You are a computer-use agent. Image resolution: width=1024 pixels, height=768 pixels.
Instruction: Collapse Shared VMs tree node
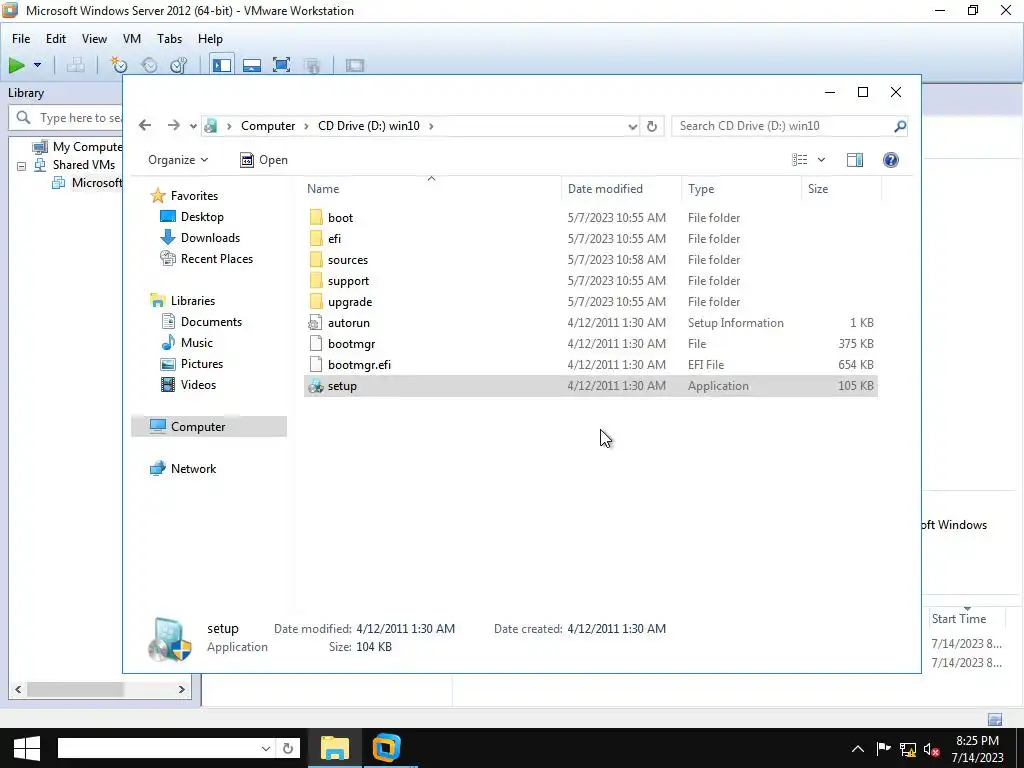[22, 166]
